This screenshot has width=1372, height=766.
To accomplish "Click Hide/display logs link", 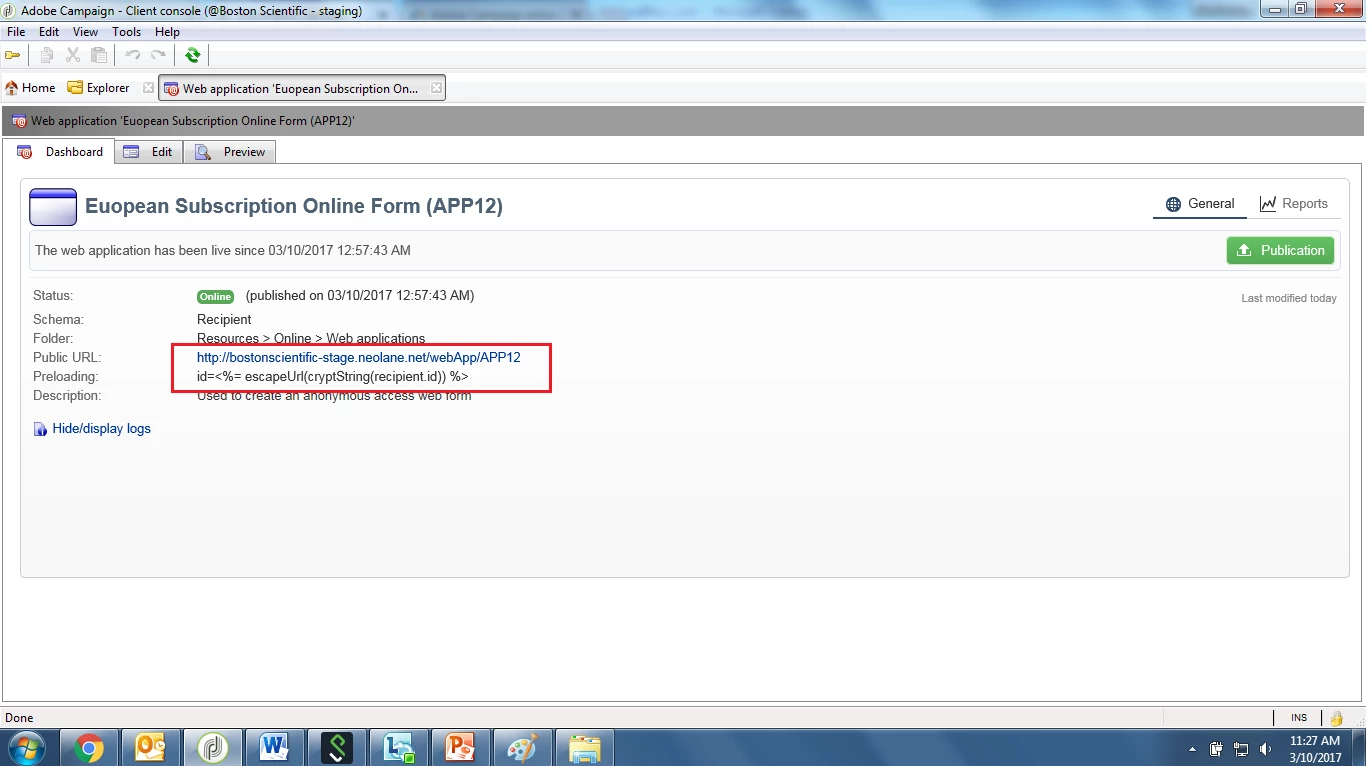I will (x=101, y=428).
